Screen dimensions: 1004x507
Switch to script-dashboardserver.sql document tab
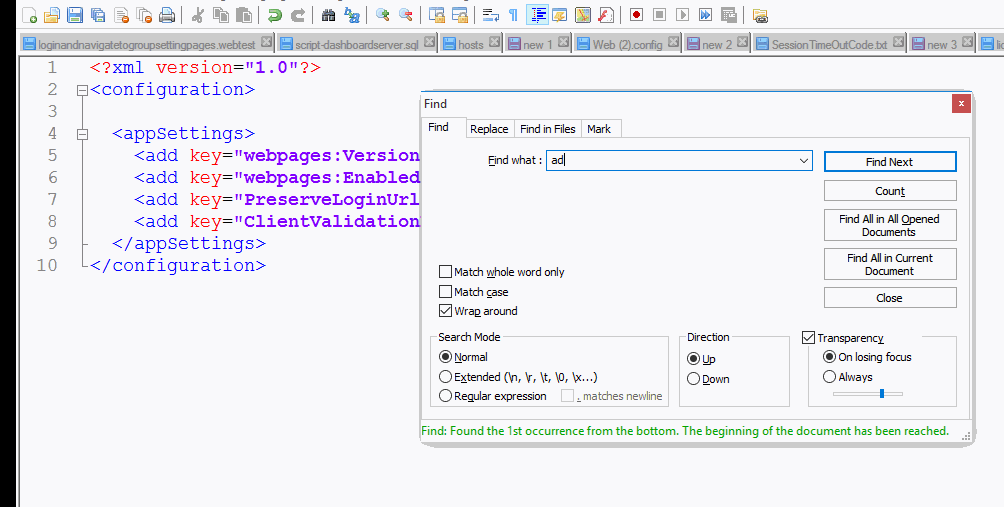tap(357, 44)
